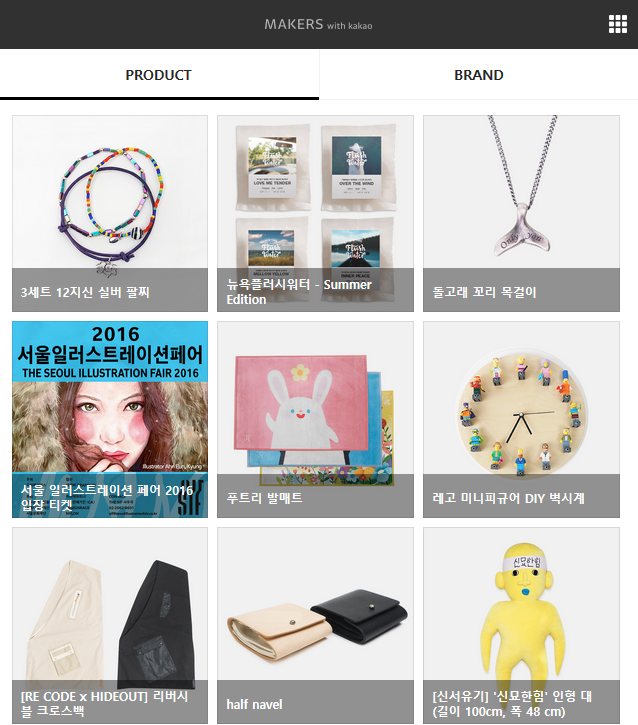Screen dimensions: 638x725
Task: Open 뉴욕플러시워터 Summer Edition product
Action: coord(315,214)
